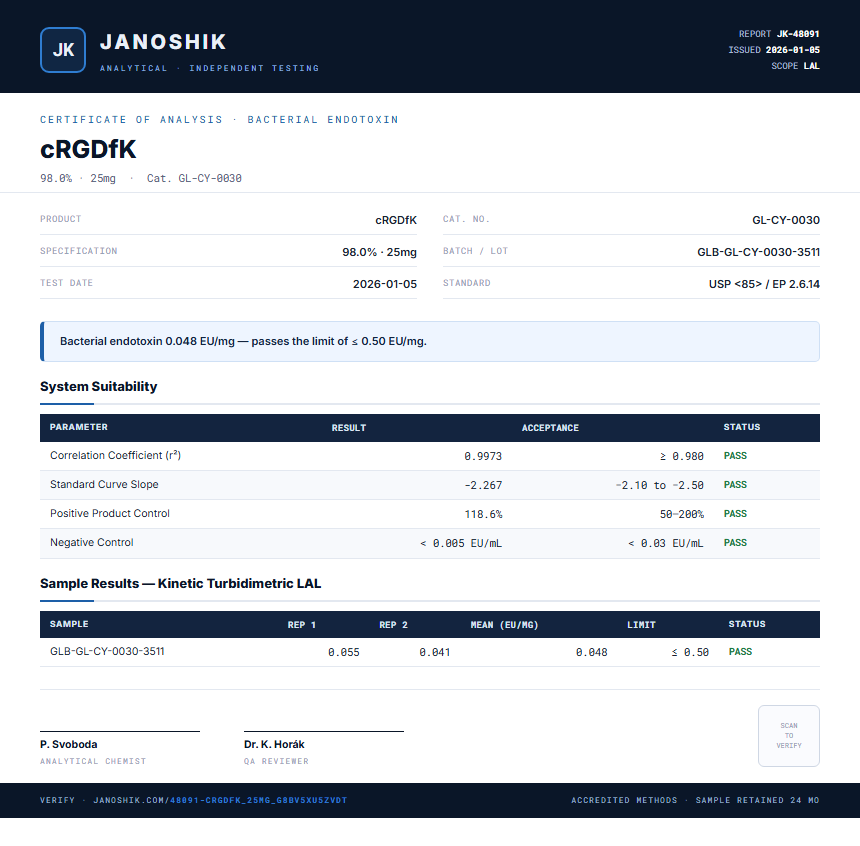
Task: Select the Test Date value 2026-01-05
Action: 384,284
